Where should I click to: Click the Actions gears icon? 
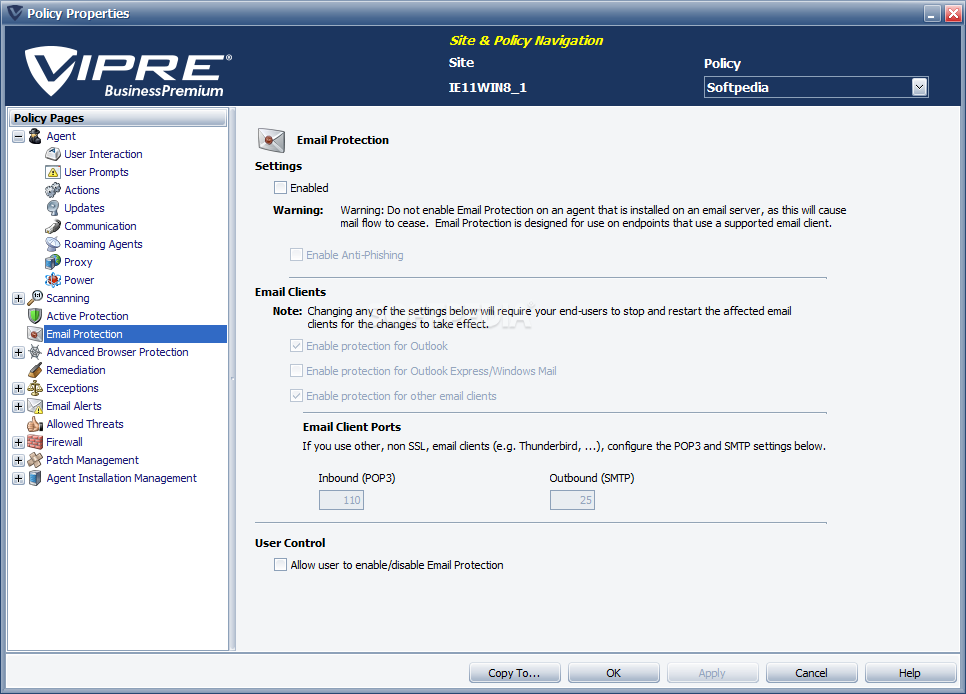tap(53, 190)
